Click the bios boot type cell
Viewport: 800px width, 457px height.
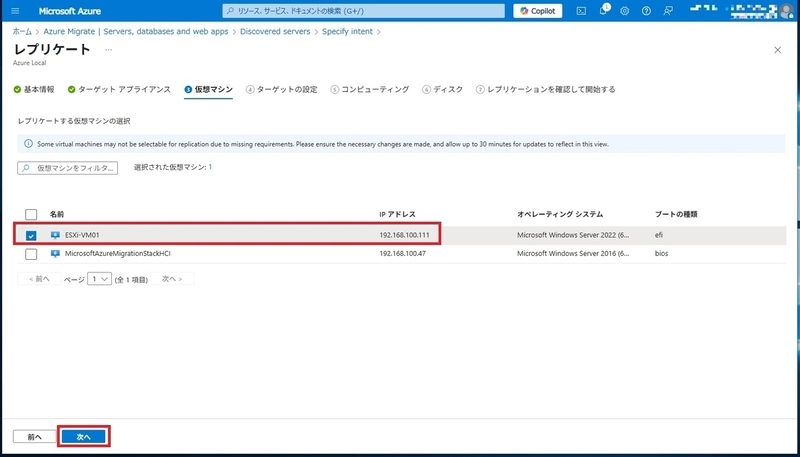coord(661,253)
